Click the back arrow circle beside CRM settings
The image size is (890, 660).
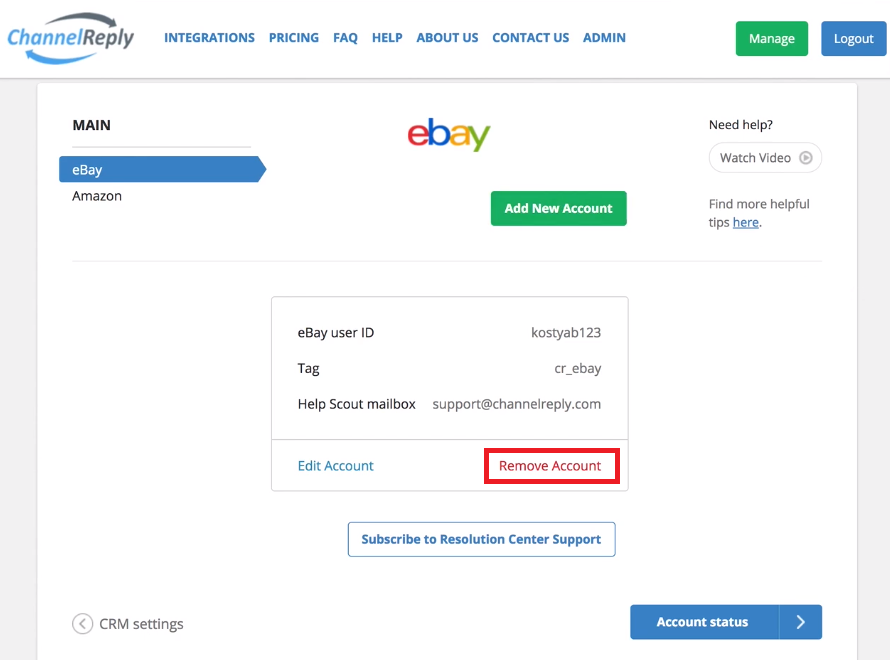[x=82, y=624]
